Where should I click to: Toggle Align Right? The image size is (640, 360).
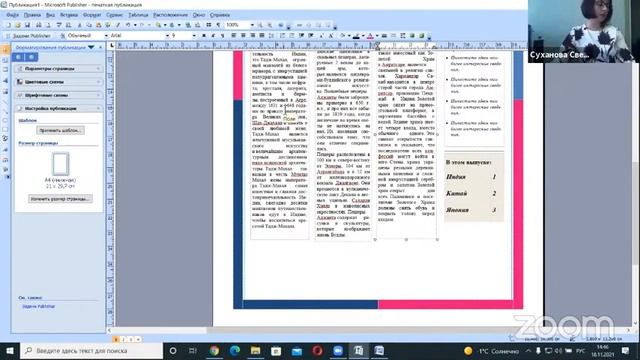(253, 36)
